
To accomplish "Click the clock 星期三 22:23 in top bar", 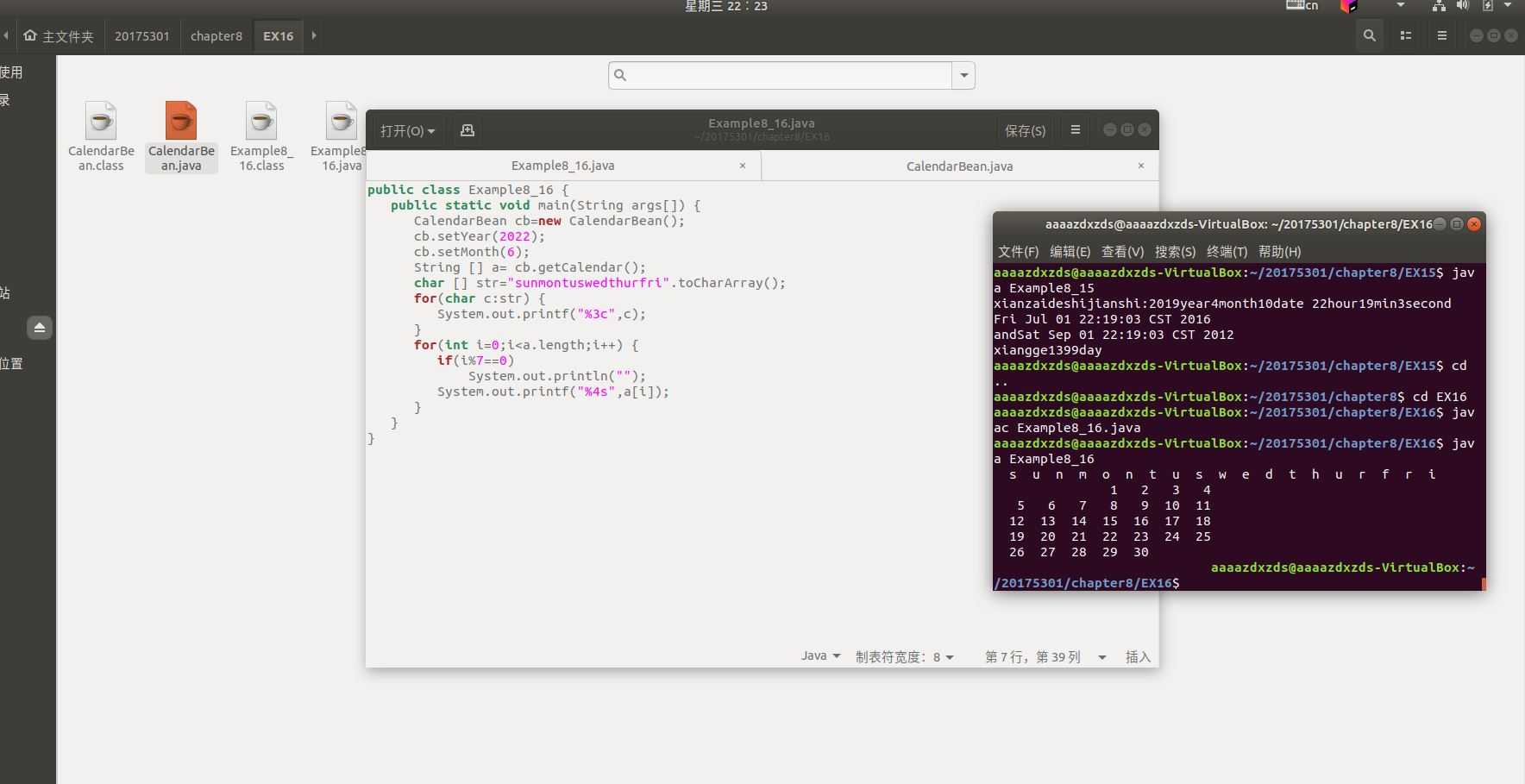I will pyautogui.click(x=726, y=6).
